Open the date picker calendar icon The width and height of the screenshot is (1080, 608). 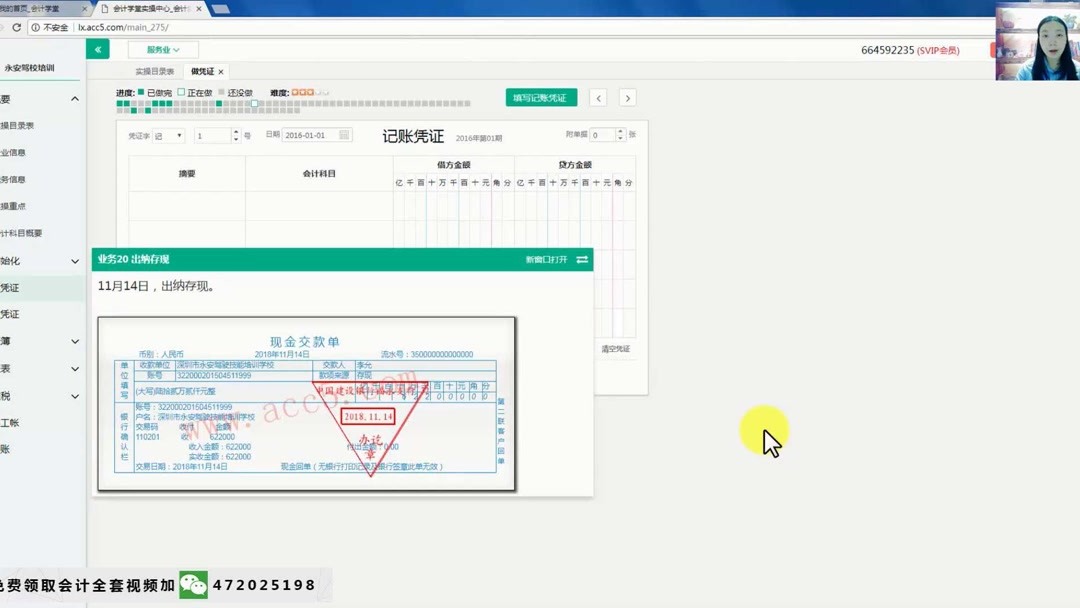tap(345, 134)
